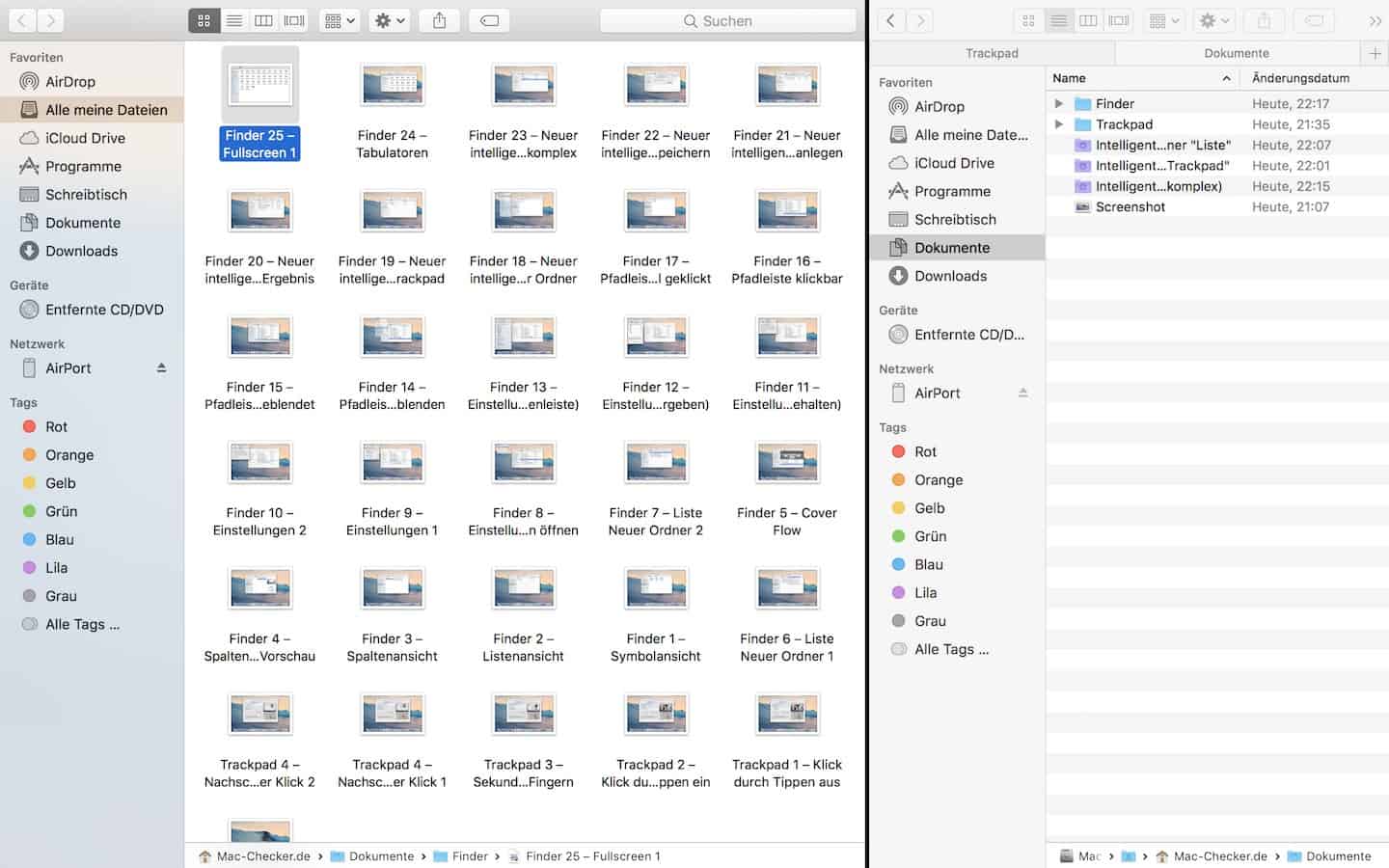The height and width of the screenshot is (868, 1389).
Task: Switch left window to column view
Action: tap(263, 20)
